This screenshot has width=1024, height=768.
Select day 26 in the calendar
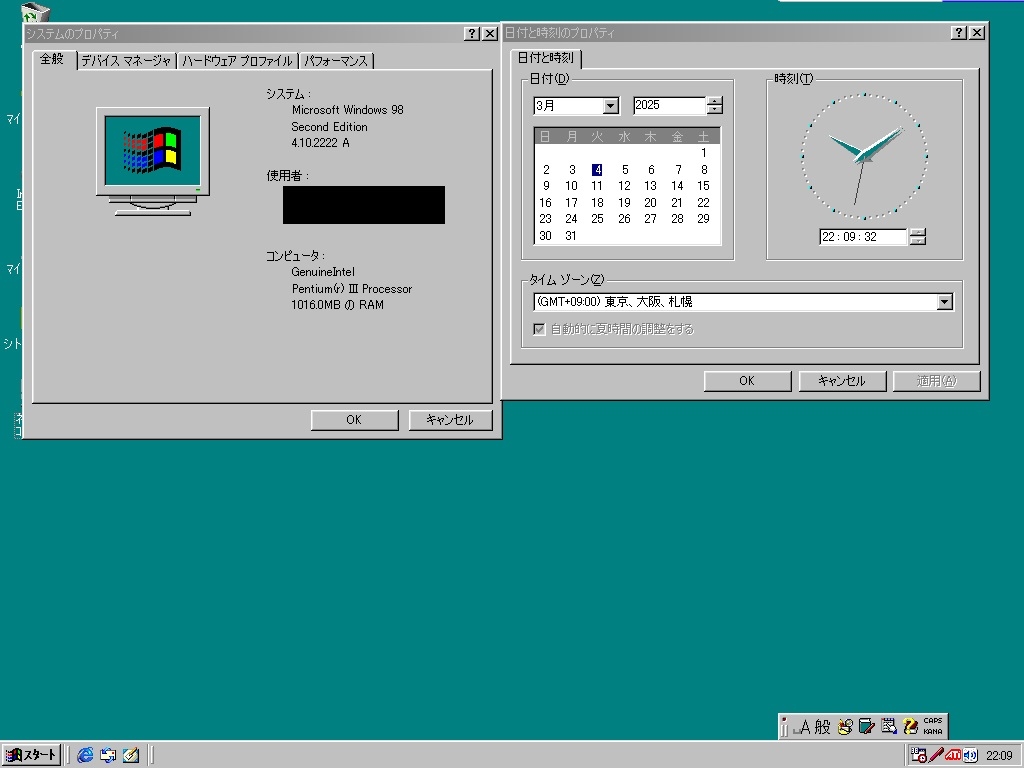click(x=624, y=219)
